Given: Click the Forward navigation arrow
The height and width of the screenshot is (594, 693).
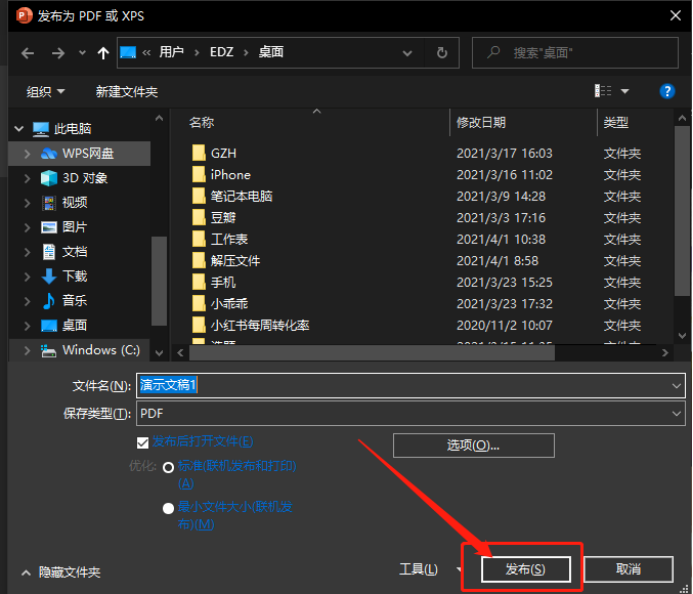Looking at the screenshot, I should coord(58,53).
